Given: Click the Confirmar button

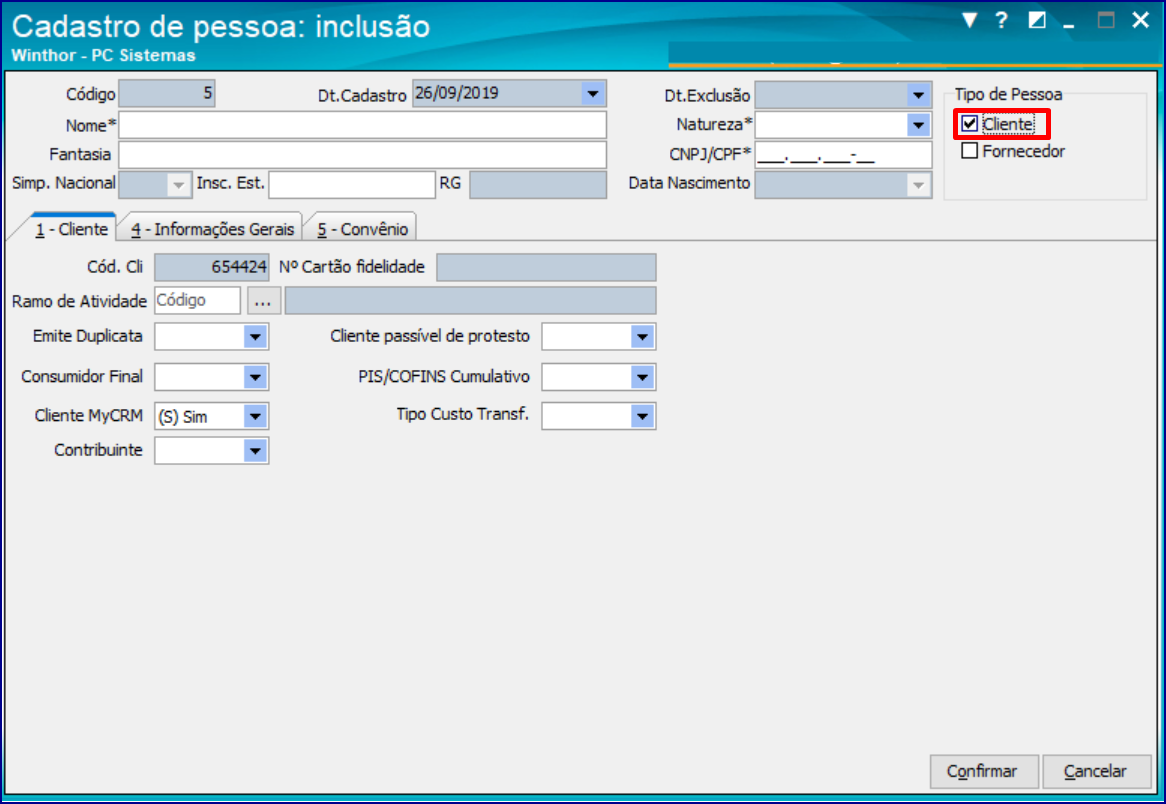Looking at the screenshot, I should pos(984,771).
